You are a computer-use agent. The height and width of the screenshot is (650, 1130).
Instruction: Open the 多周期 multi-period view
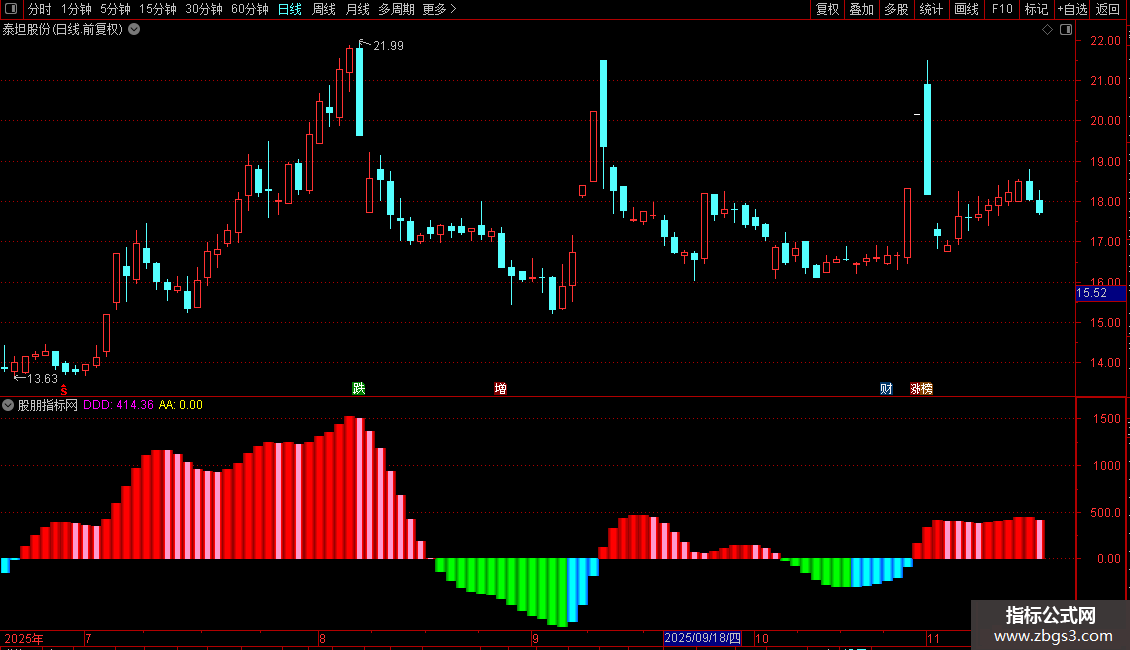click(x=396, y=9)
